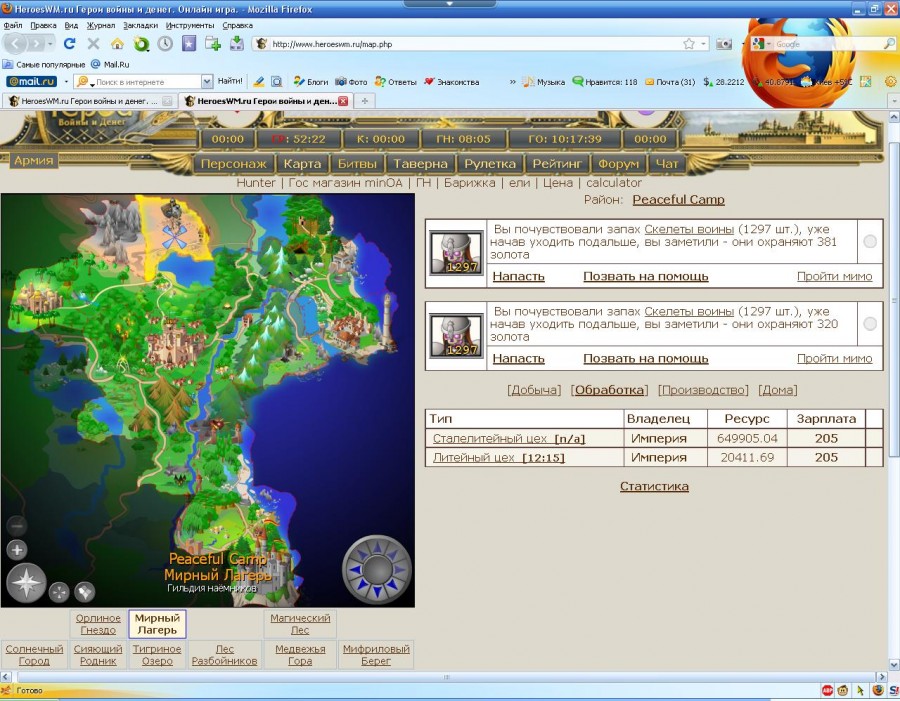
Task: Click the Найти! search button
Action: pyautogui.click(x=230, y=82)
